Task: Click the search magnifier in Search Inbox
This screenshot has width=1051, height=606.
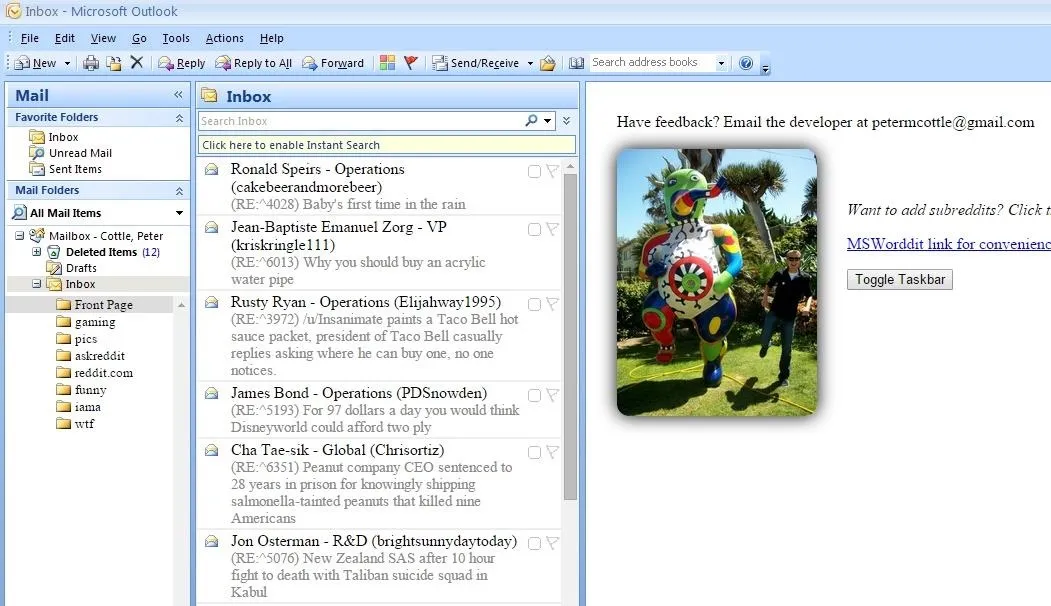Action: pyautogui.click(x=532, y=120)
